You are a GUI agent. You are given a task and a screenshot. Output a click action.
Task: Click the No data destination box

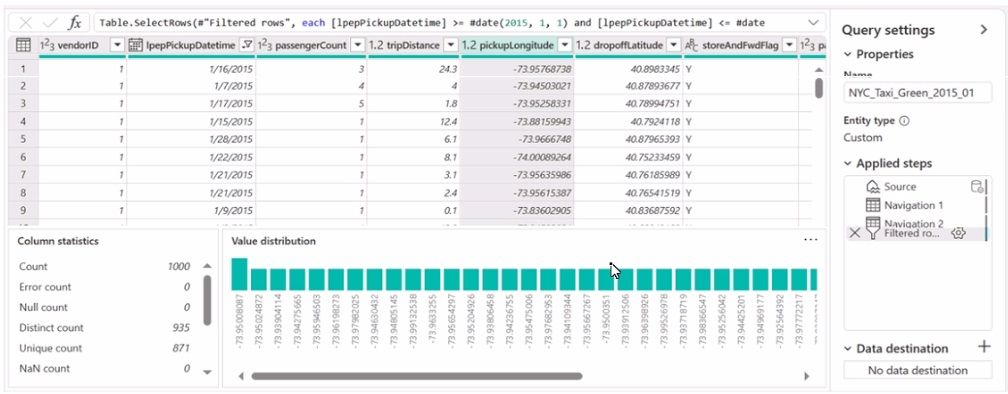point(917,370)
